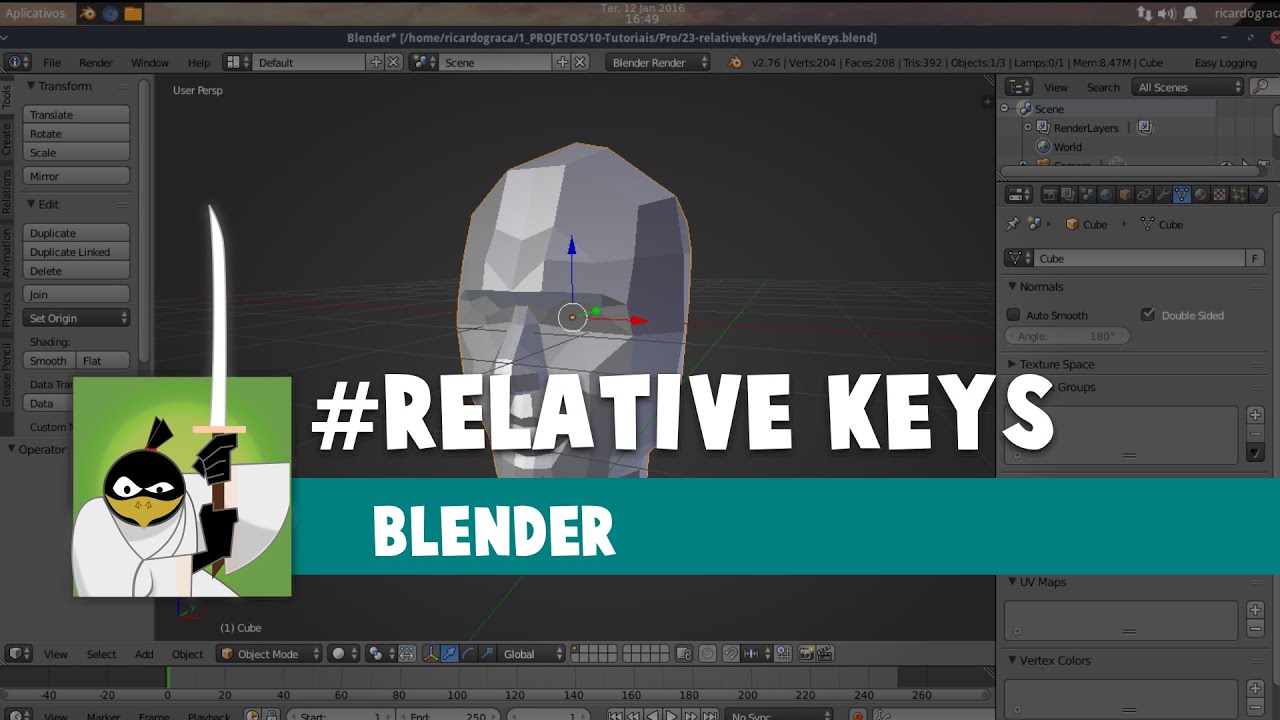Select the translate manipulator arrow icon

pyautogui.click(x=450, y=654)
